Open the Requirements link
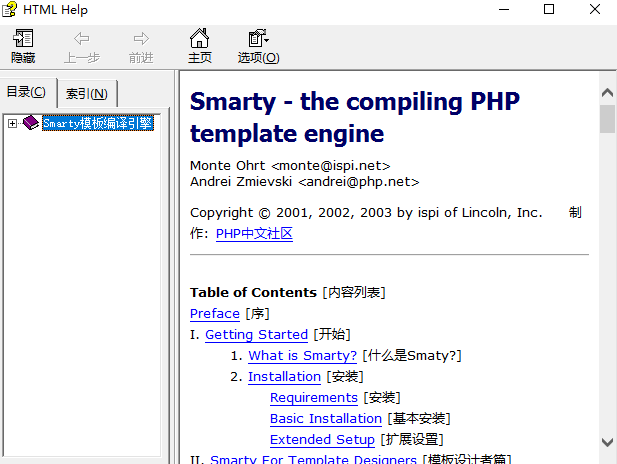 [313, 398]
